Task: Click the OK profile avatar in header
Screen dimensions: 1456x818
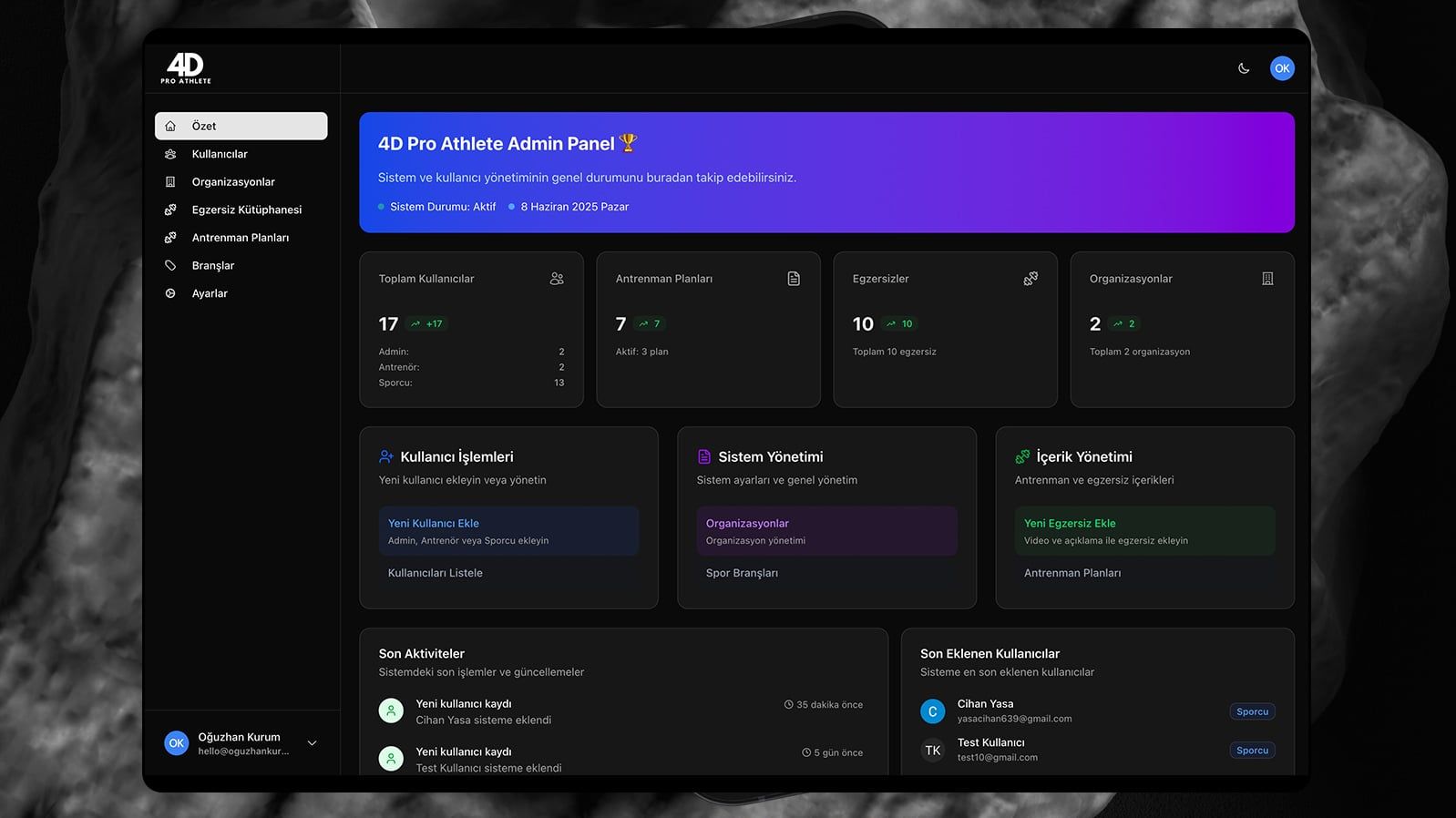Action: 1282,68
